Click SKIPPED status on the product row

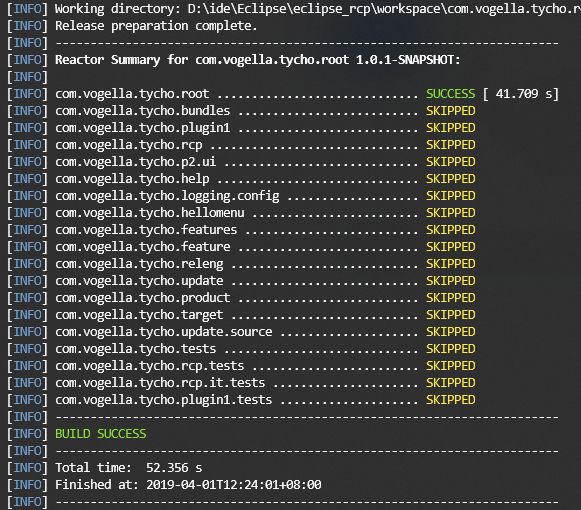[x=450, y=298]
